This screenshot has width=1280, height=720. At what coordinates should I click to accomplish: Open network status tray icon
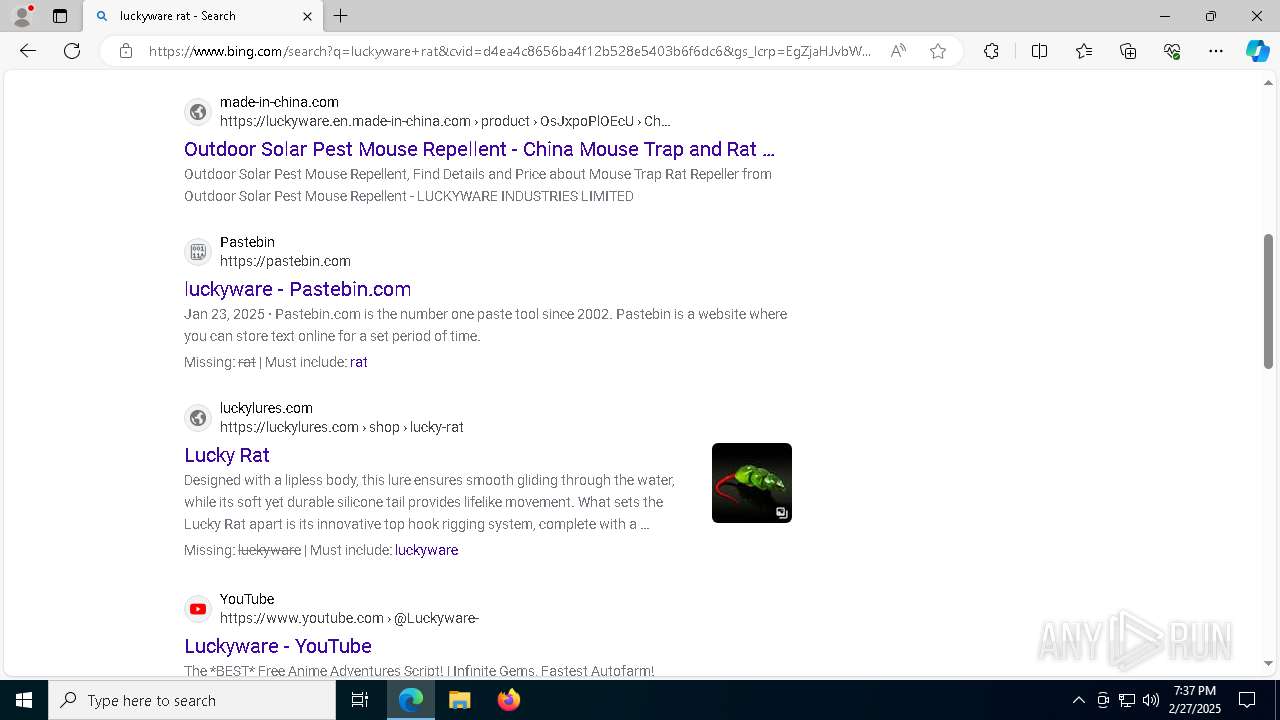[1127, 700]
